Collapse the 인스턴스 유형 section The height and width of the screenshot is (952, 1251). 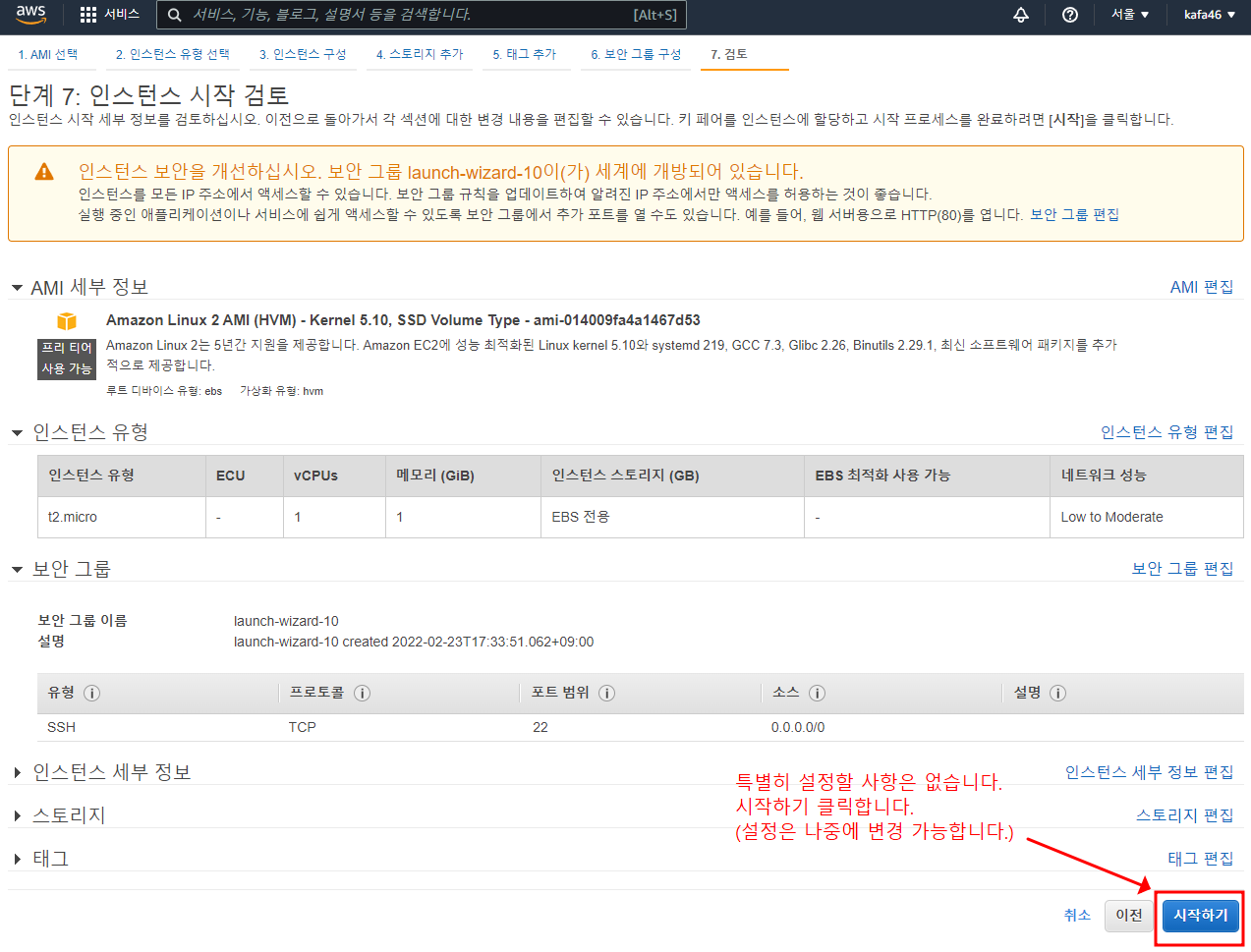click(x=17, y=432)
